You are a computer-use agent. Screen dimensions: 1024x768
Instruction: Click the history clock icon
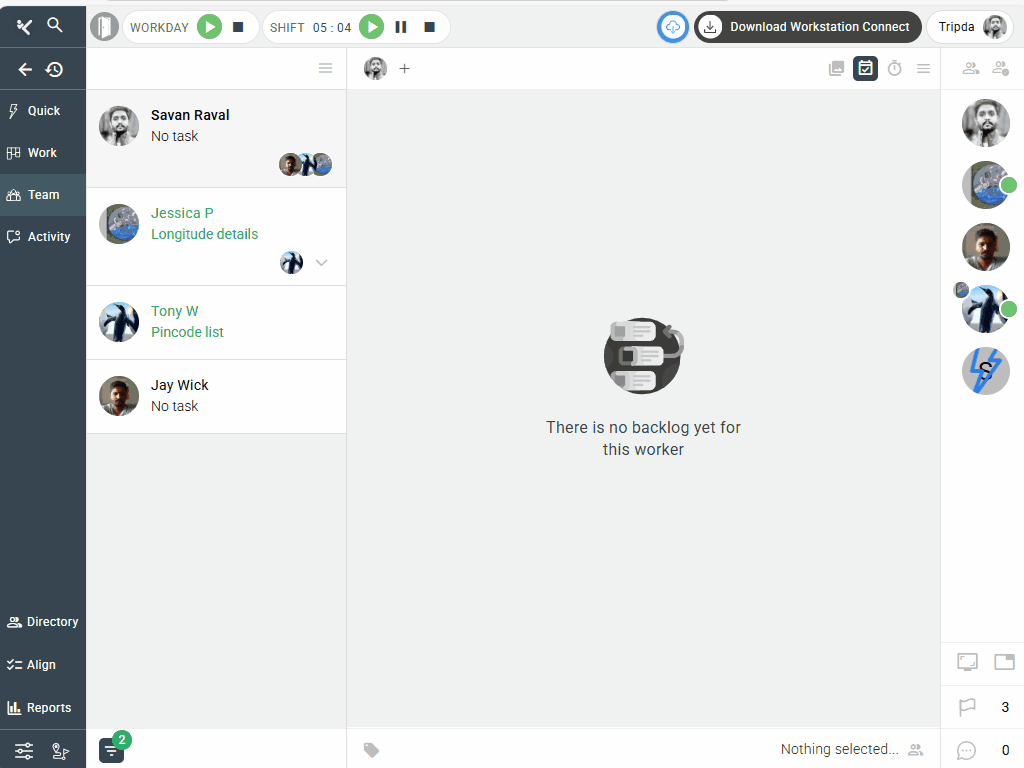coord(55,69)
